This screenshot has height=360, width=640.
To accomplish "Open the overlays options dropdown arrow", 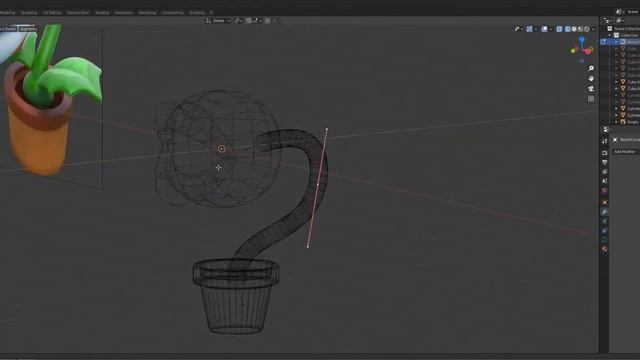I will tap(551, 29).
